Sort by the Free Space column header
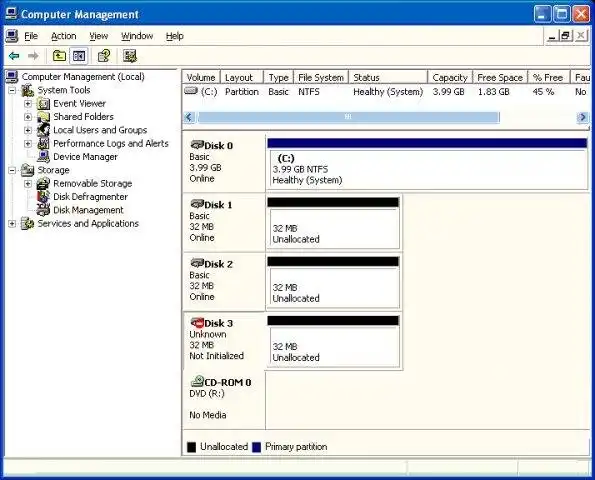Screen dimensions: 595x480 pos(500,77)
